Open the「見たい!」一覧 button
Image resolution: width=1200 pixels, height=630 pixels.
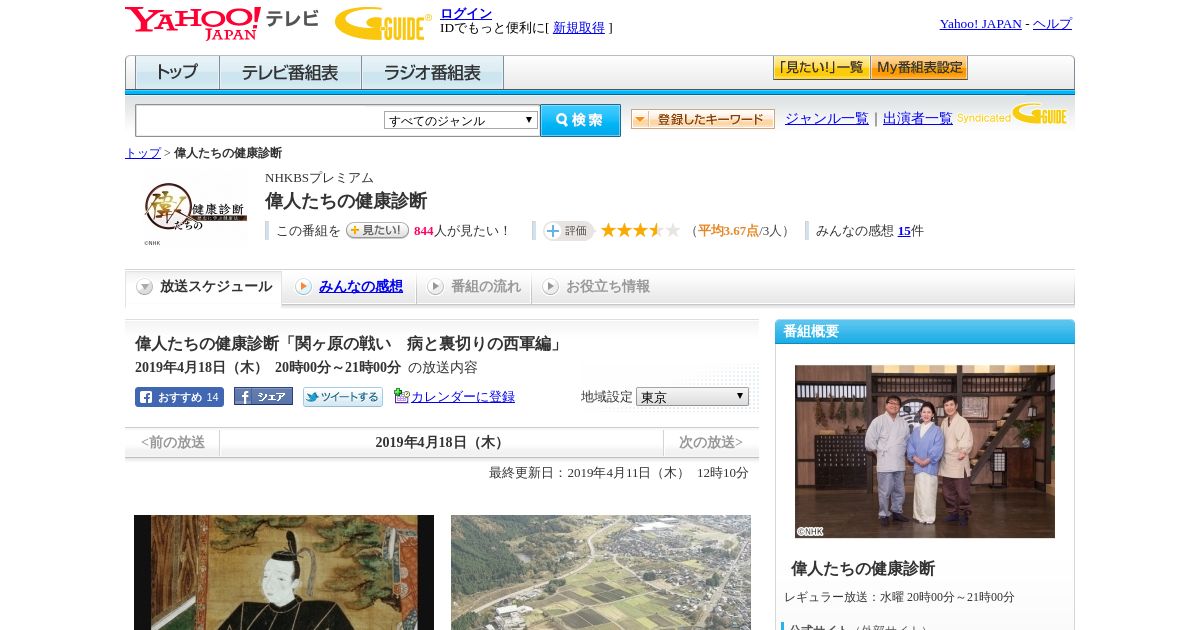(x=821, y=68)
